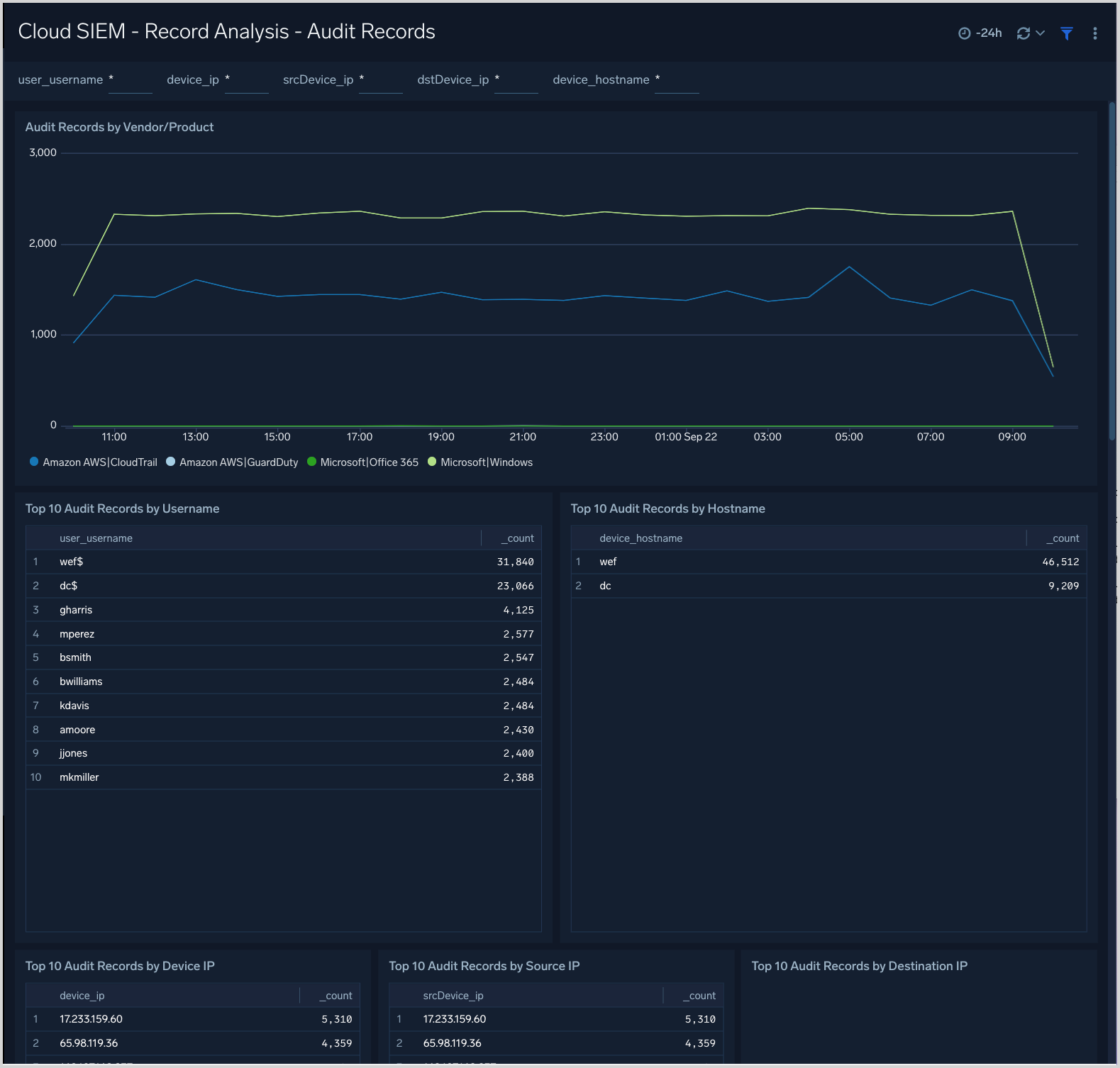Toggle Amazon AWS|GuardDuty legend series
Viewport: 1120px width, 1068px height.
(238, 462)
